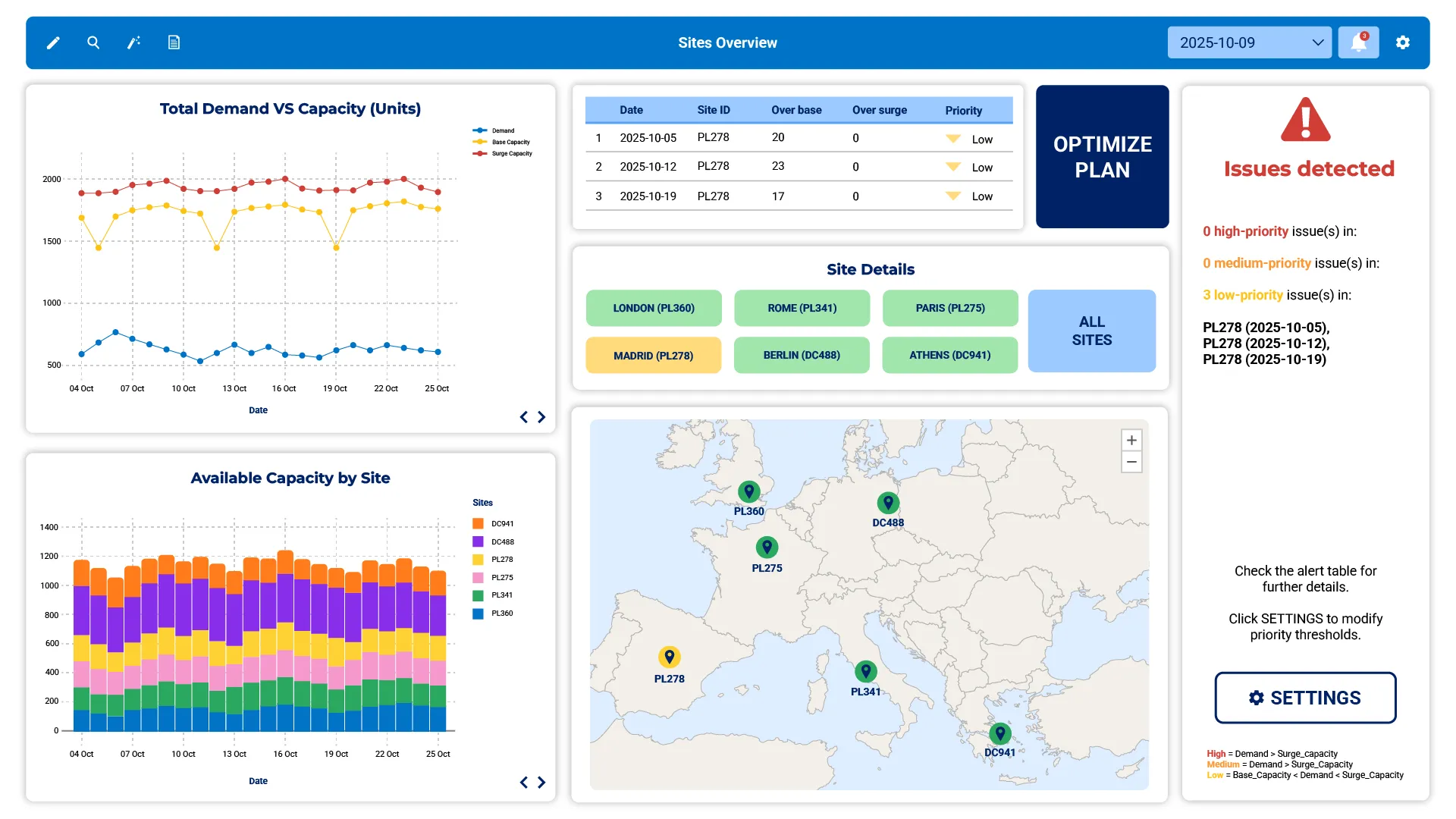The width and height of the screenshot is (1456, 819).
Task: Open the settings gear in header
Action: 1403,42
